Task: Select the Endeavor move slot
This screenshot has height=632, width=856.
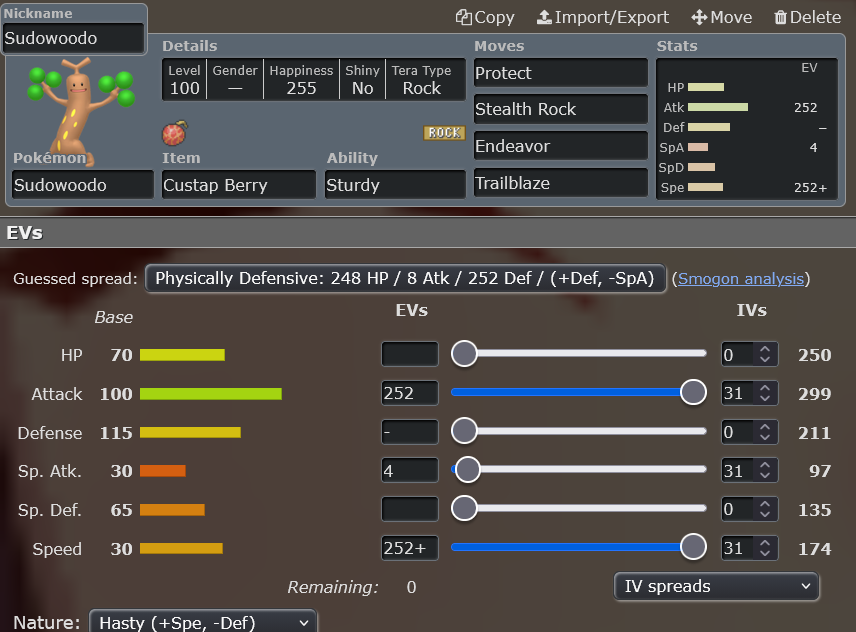Action: pos(561,146)
